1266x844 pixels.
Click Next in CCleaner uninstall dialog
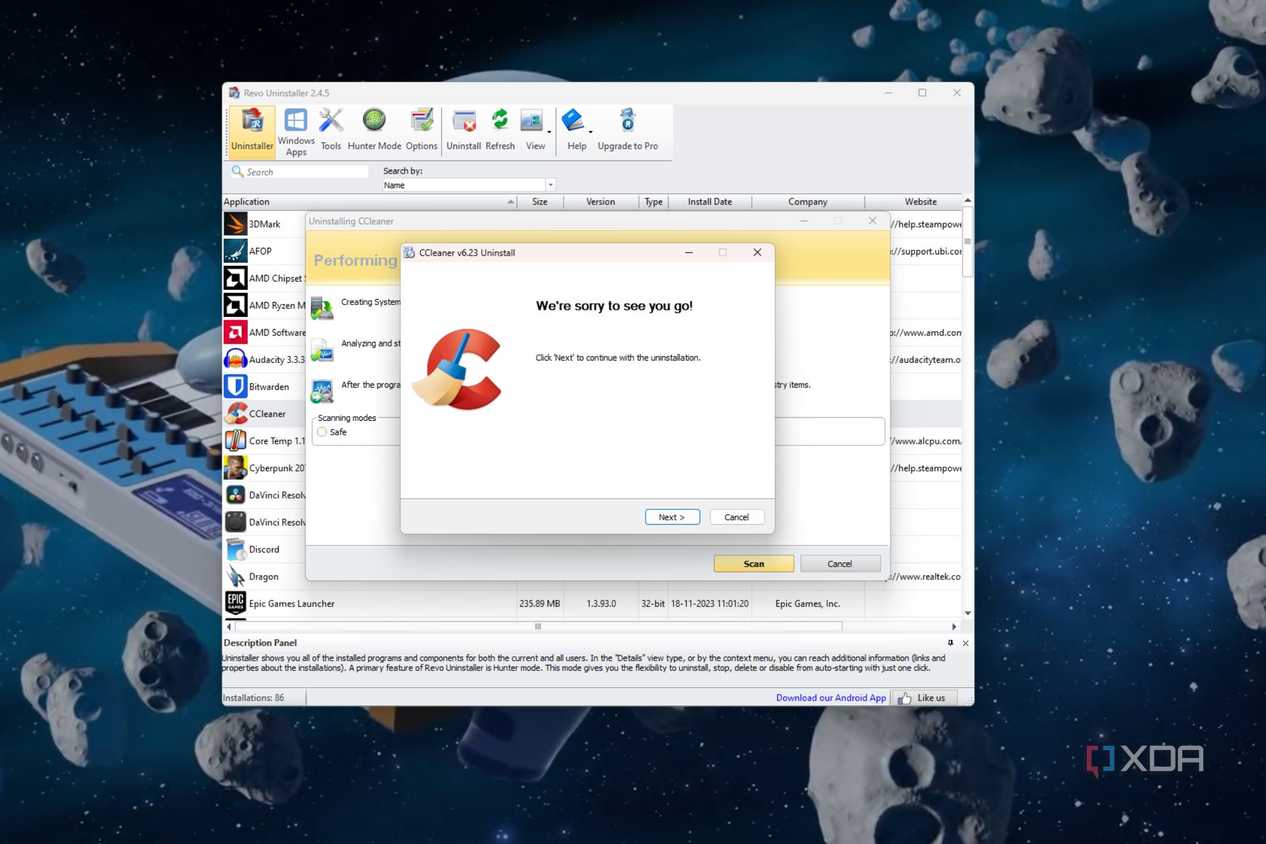tap(672, 517)
